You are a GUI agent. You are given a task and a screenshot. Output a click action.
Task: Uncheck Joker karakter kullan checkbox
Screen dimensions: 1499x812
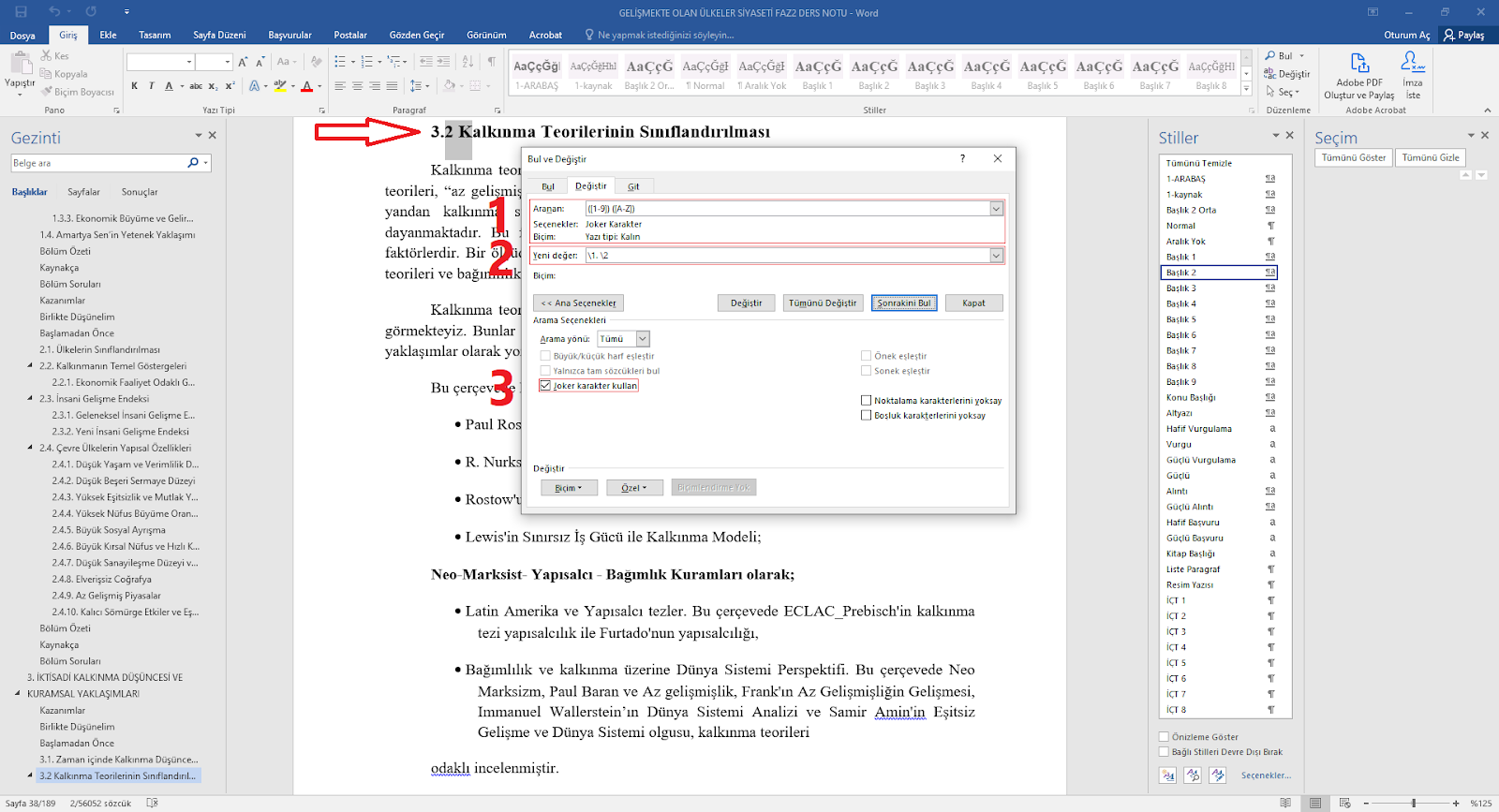click(x=545, y=386)
